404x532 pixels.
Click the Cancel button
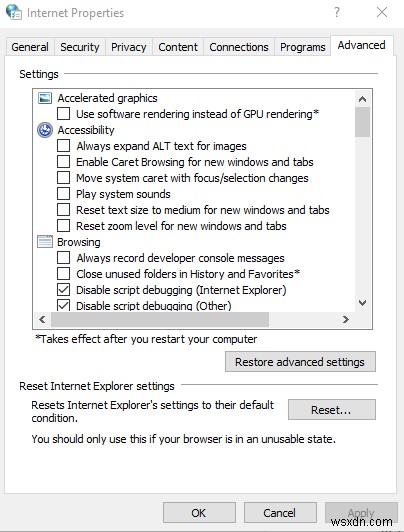tap(280, 513)
